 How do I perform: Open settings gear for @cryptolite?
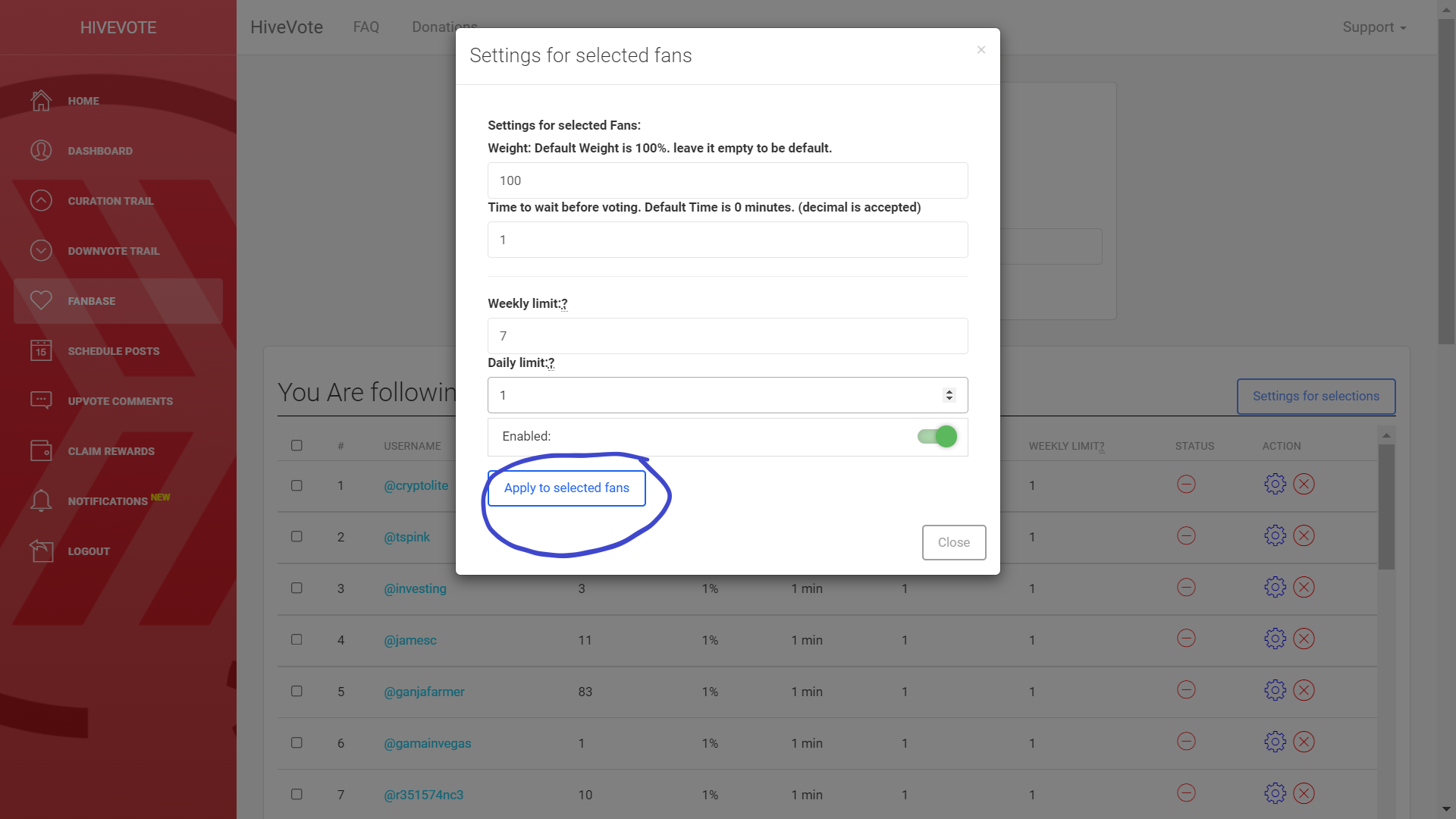(1275, 484)
